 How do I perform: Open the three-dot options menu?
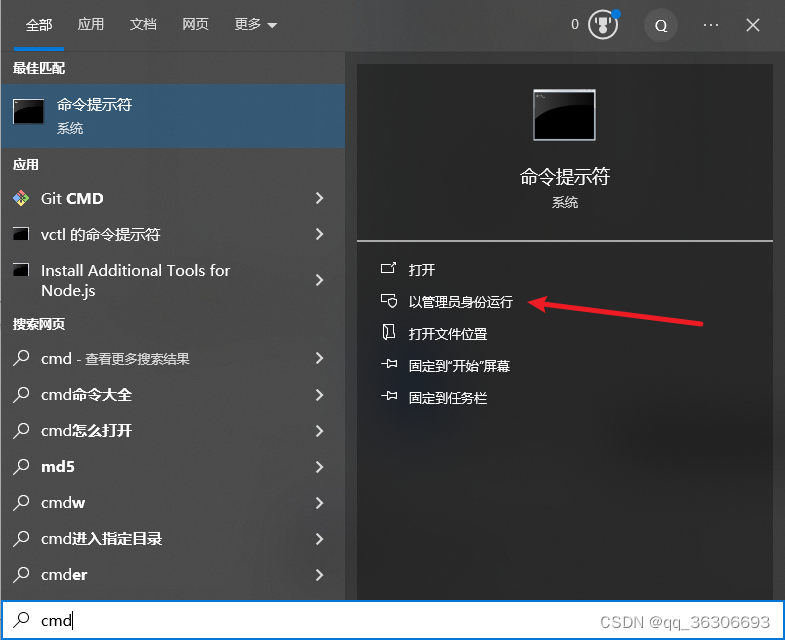(x=711, y=25)
